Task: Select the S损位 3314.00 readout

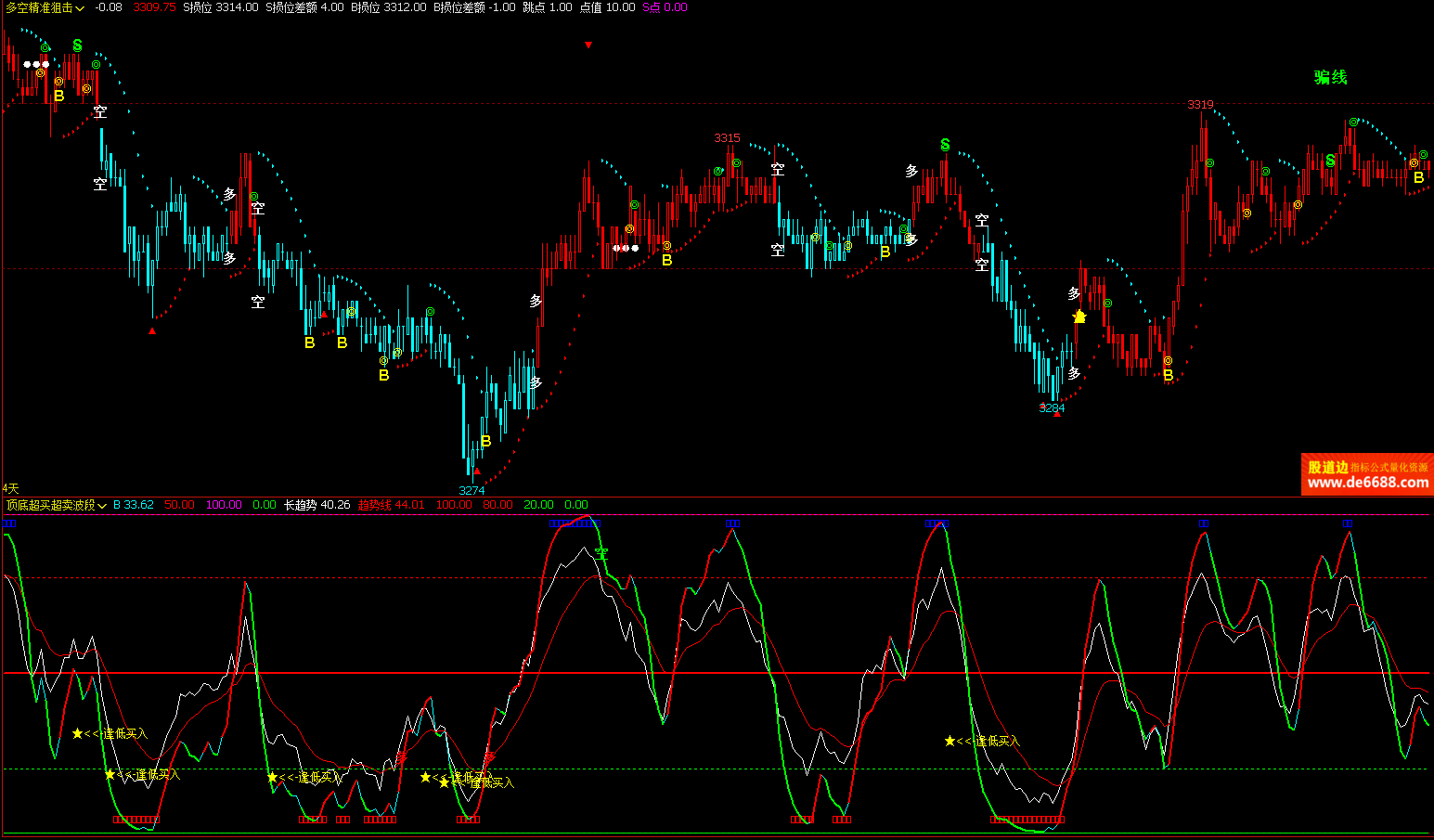Action: click(x=220, y=7)
